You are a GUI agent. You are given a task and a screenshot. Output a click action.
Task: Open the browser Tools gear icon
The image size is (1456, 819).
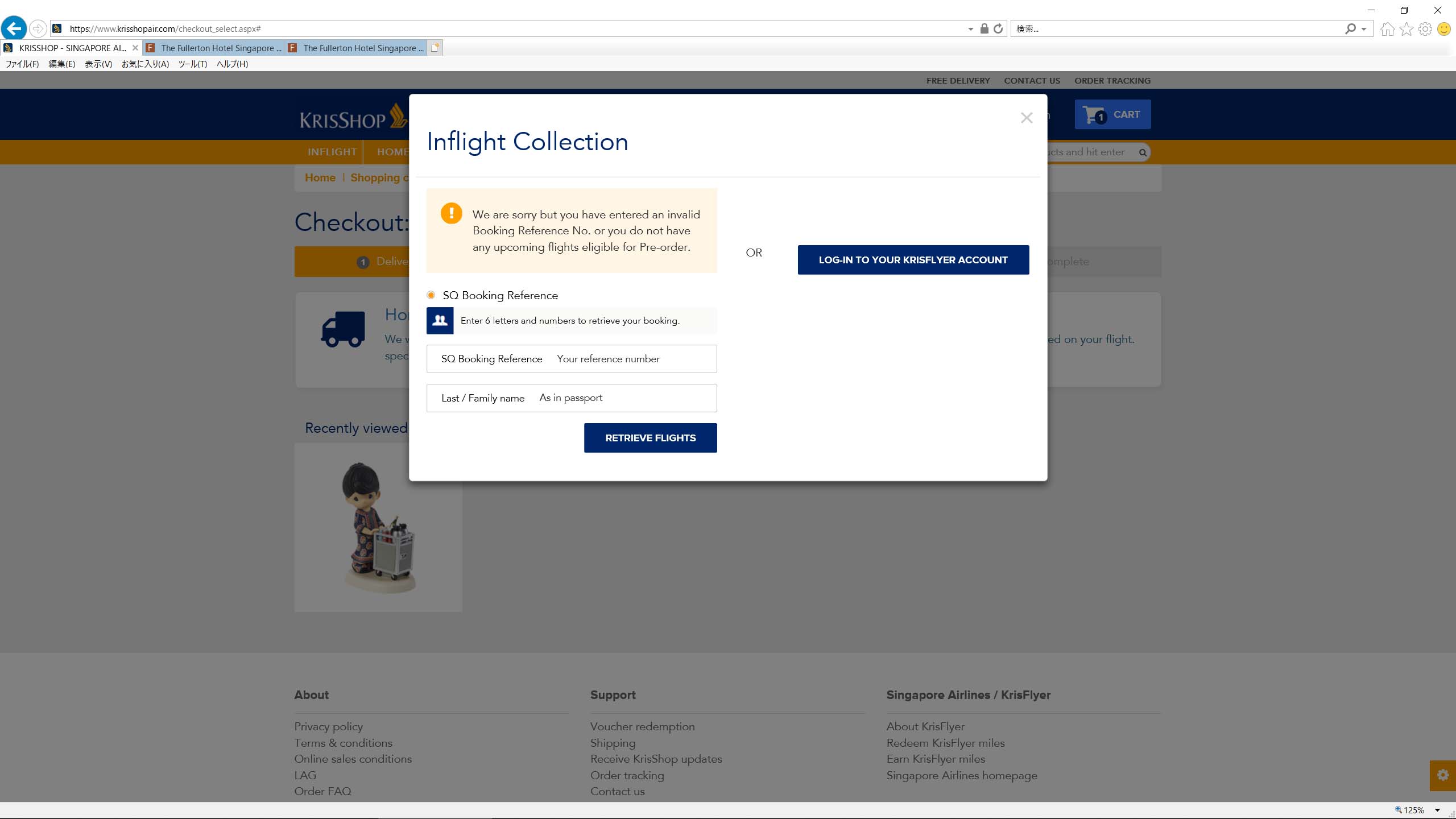[1425, 28]
